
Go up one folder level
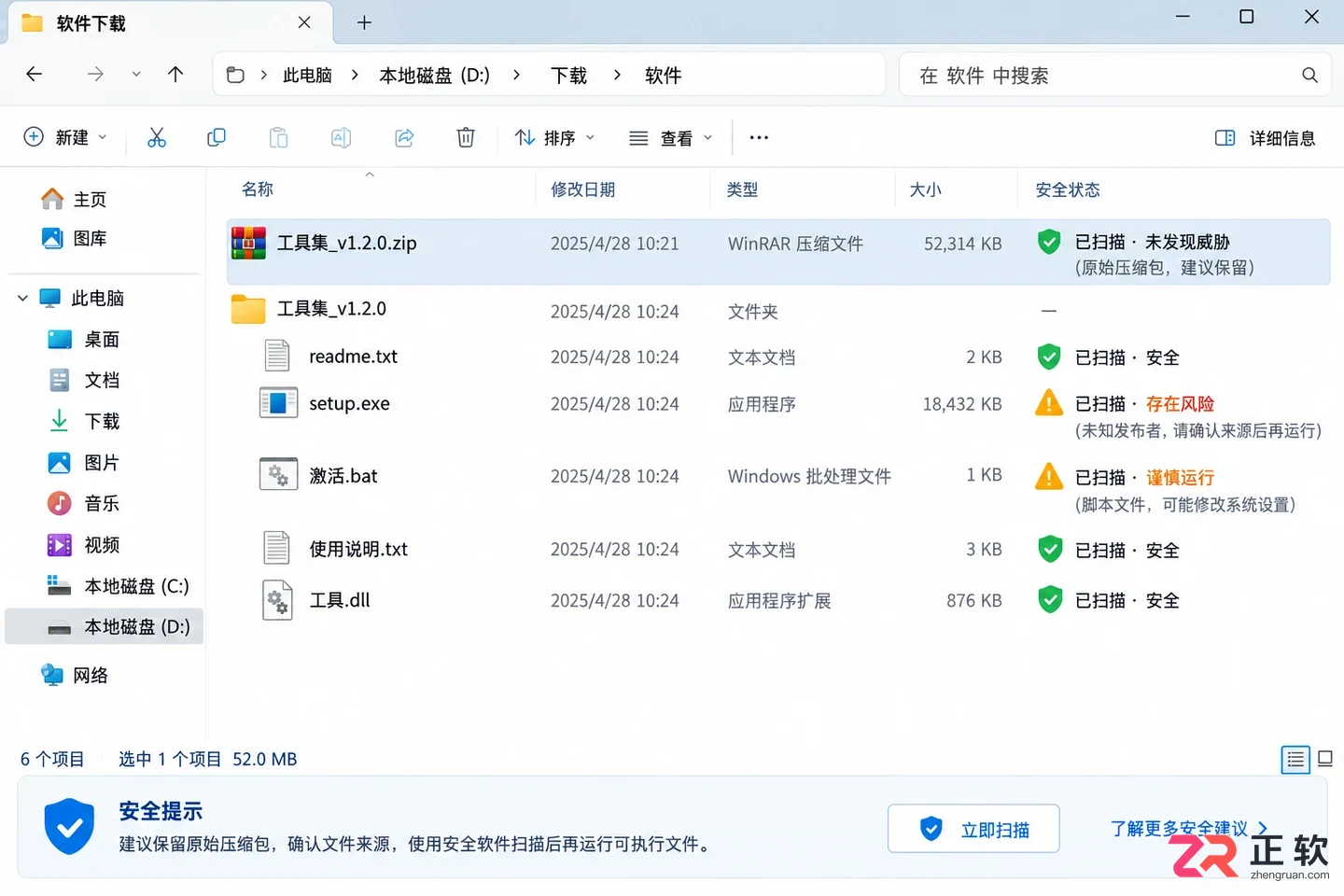click(x=175, y=75)
